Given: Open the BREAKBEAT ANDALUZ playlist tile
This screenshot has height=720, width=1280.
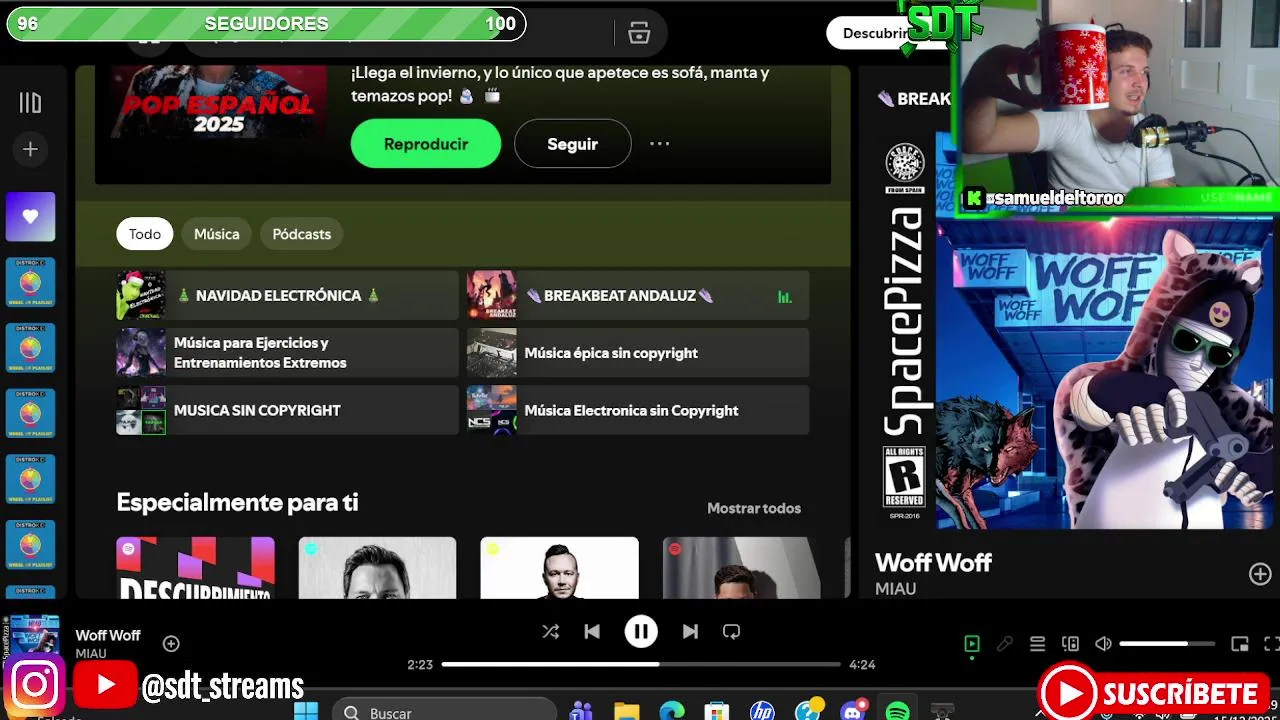Looking at the screenshot, I should (x=638, y=295).
